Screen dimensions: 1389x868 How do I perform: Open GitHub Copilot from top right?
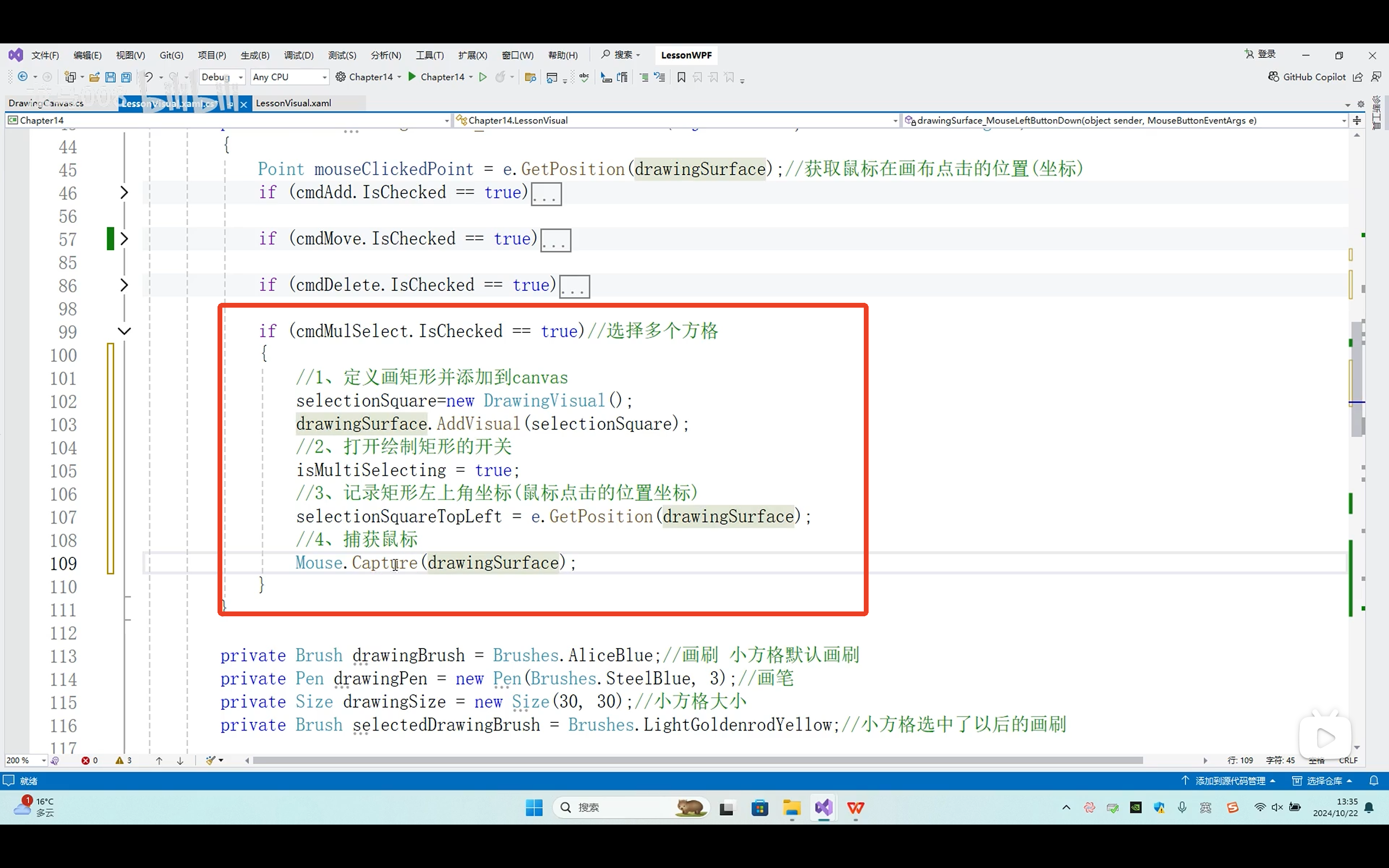point(1307,77)
